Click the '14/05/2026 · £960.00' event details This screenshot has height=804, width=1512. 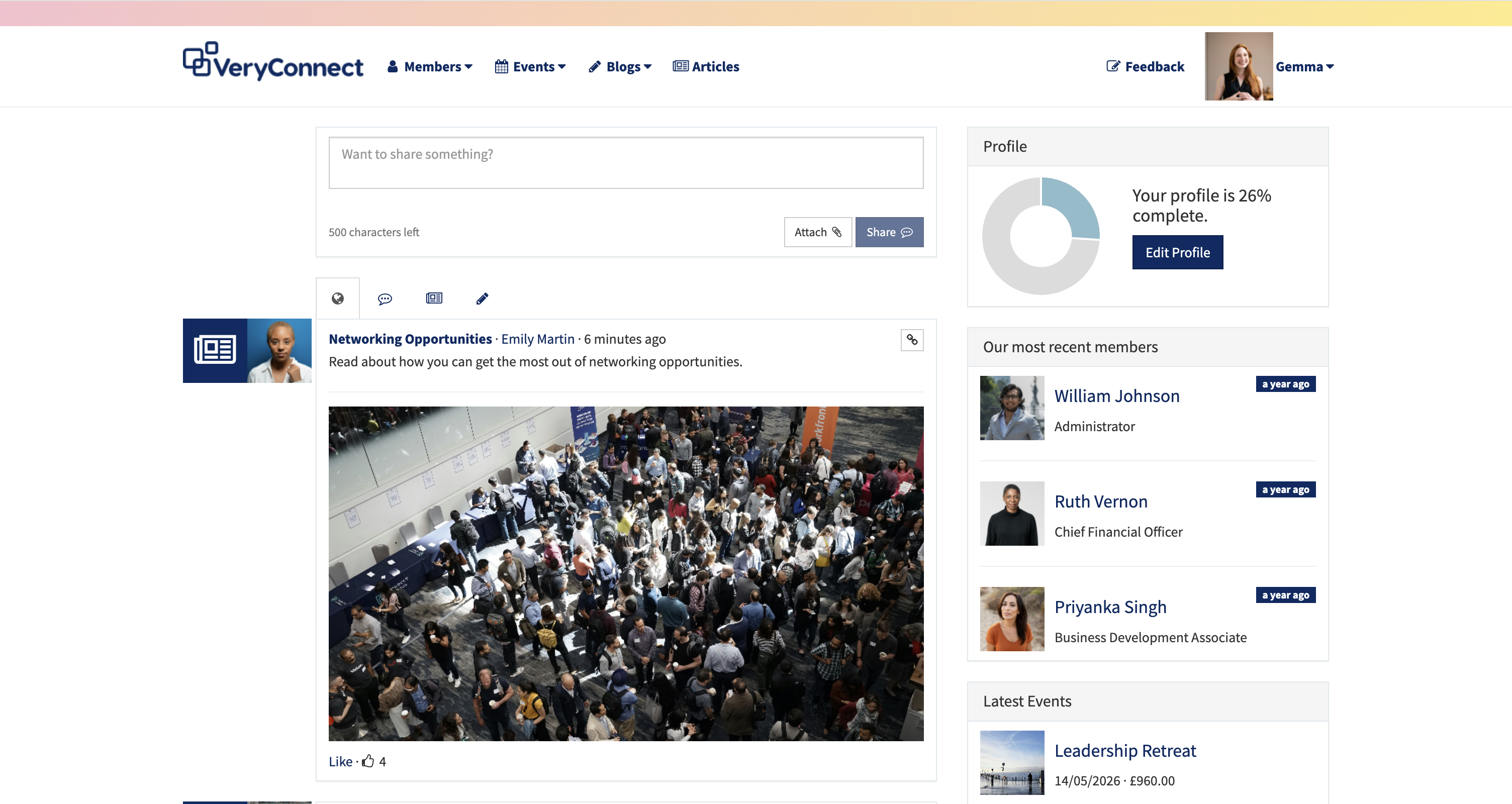point(1114,780)
